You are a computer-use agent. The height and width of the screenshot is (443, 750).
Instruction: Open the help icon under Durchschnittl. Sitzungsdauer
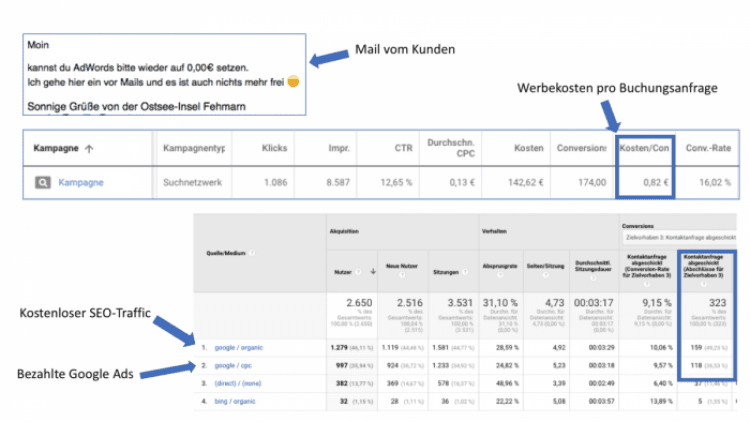coord(593,278)
